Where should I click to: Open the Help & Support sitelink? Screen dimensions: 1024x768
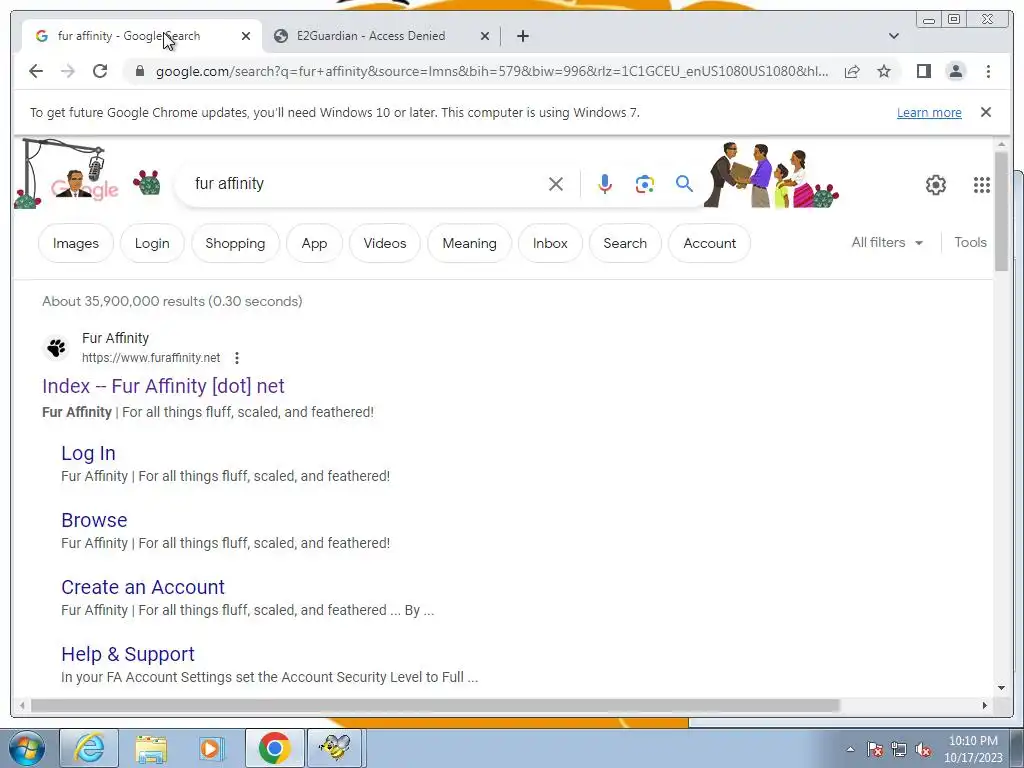click(x=128, y=654)
